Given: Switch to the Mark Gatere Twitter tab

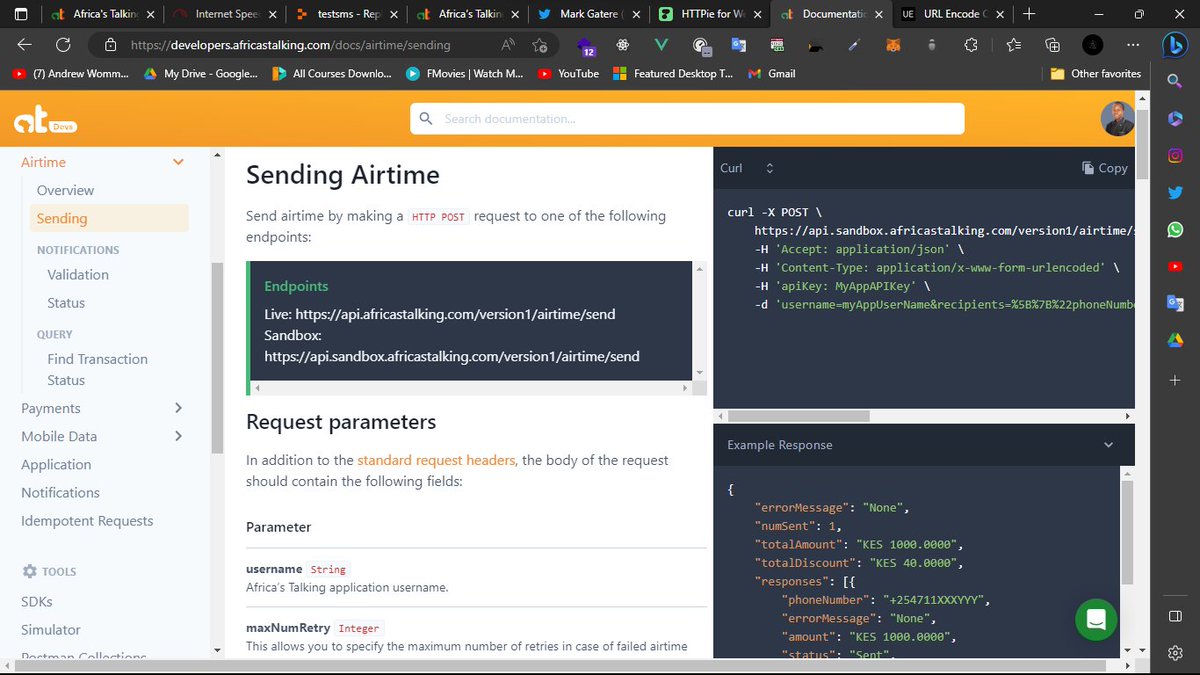Looking at the screenshot, I should [x=591, y=14].
